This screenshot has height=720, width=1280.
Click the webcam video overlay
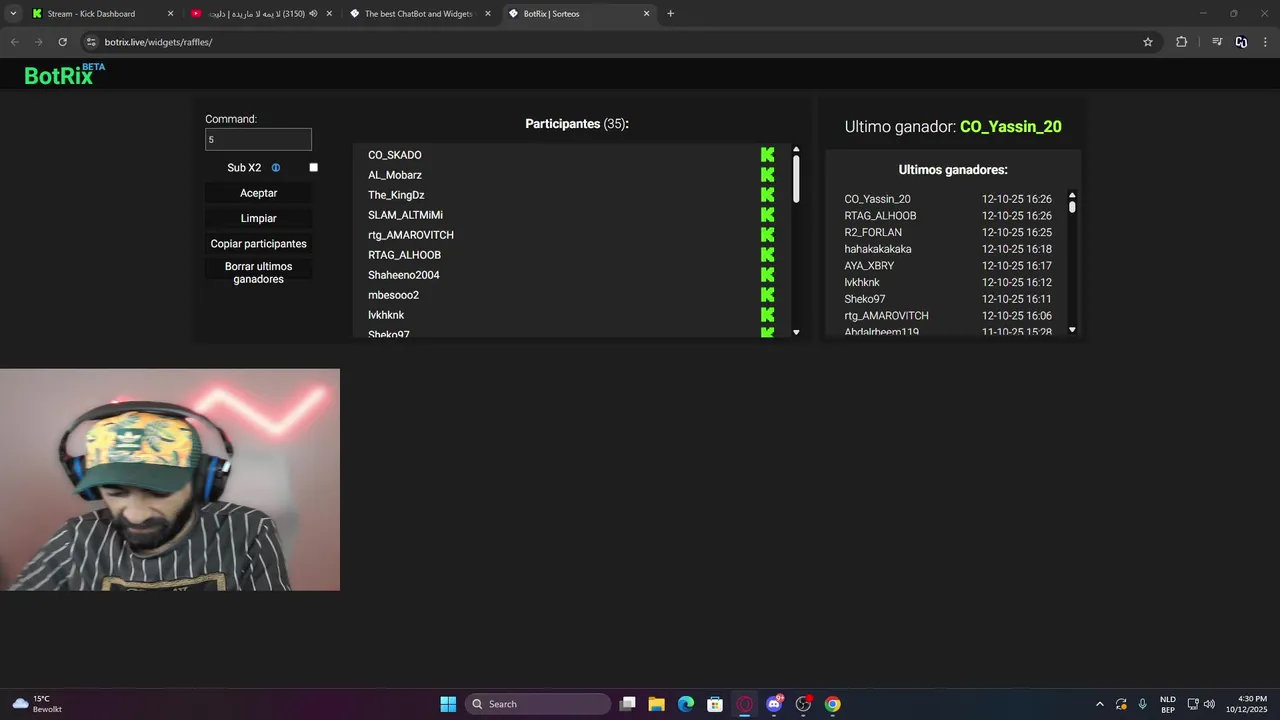coord(170,480)
